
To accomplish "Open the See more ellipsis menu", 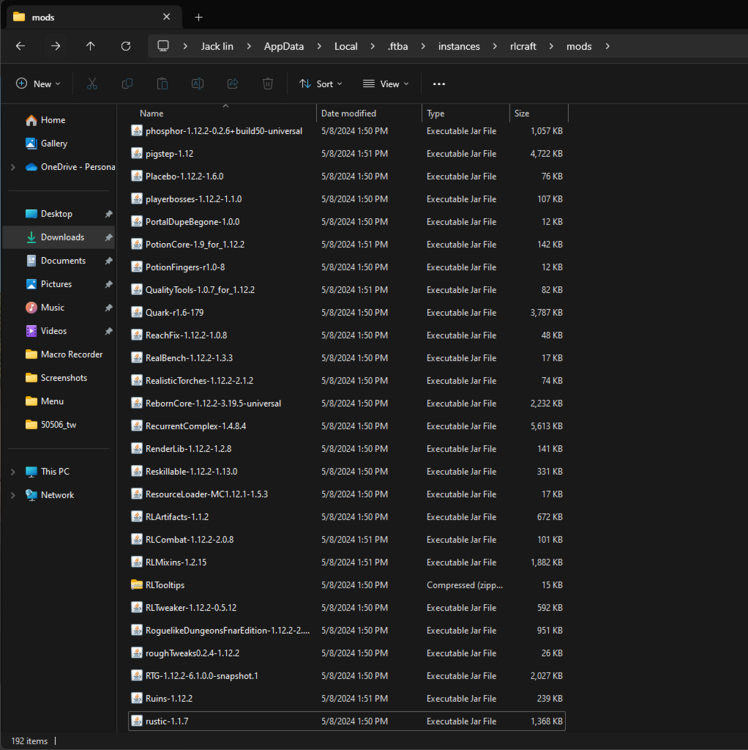I will (x=439, y=84).
